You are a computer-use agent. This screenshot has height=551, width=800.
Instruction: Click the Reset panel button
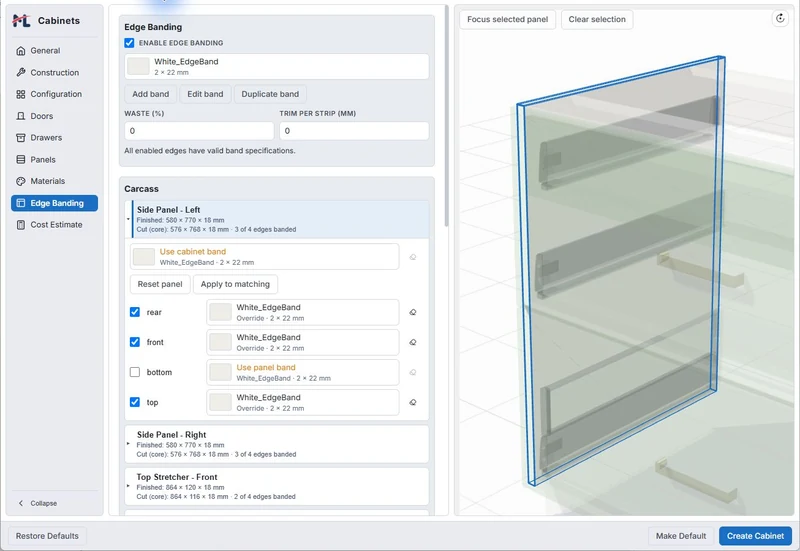(160, 284)
